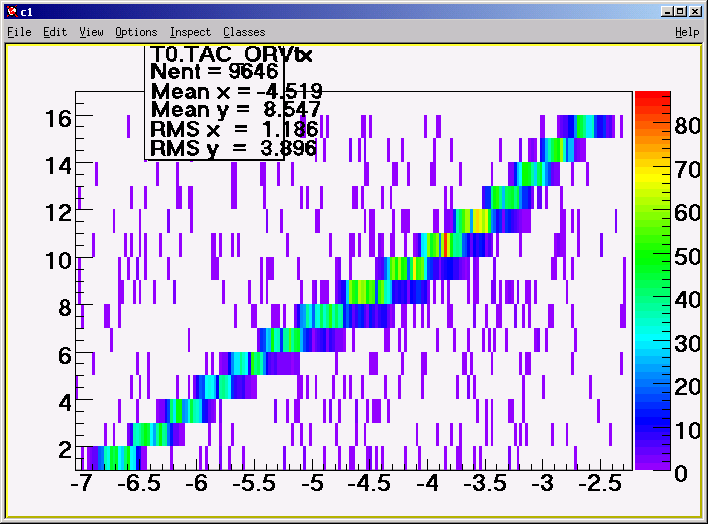Click the x-axis label -4.5
Screen dimensions: 708x524
pos(369,483)
